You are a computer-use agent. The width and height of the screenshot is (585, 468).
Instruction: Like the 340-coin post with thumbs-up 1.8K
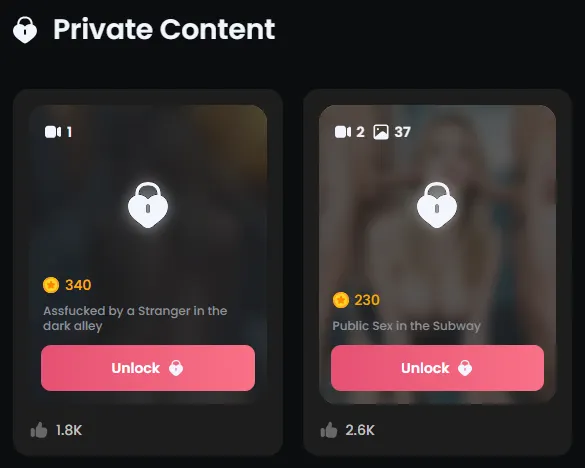(x=39, y=430)
